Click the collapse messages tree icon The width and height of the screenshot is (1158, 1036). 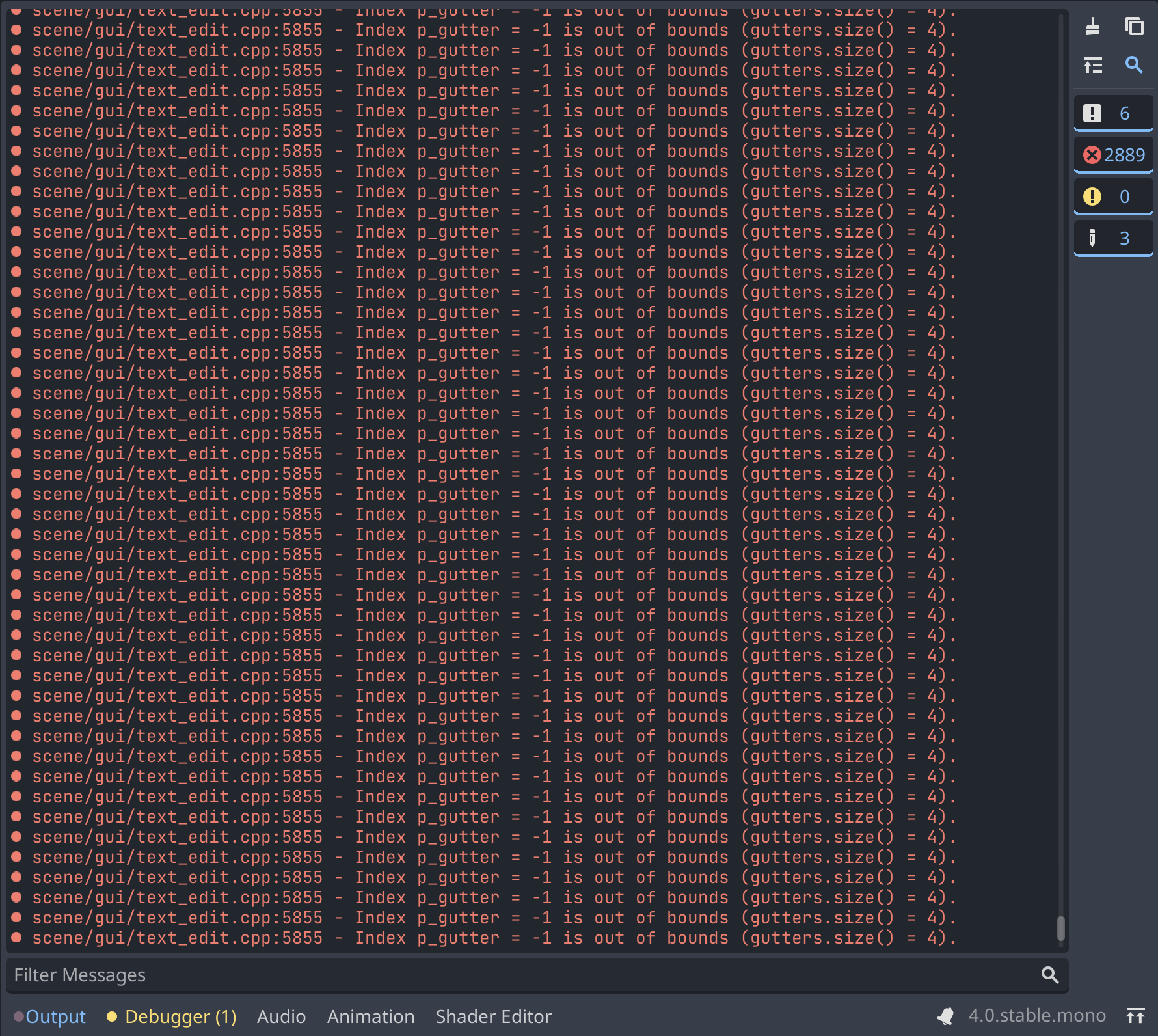coord(1093,65)
